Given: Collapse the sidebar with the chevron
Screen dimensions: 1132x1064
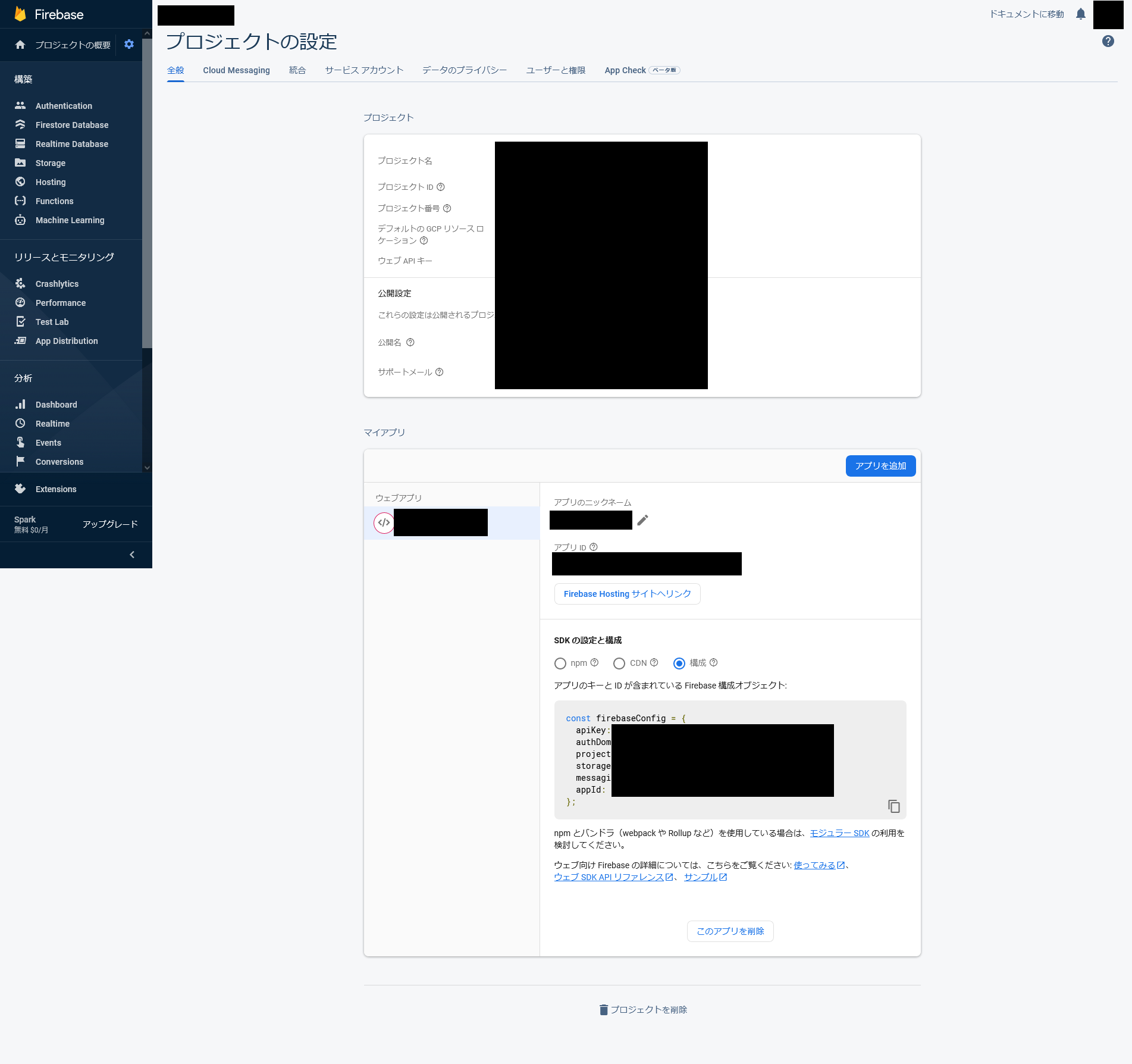Looking at the screenshot, I should (132, 555).
